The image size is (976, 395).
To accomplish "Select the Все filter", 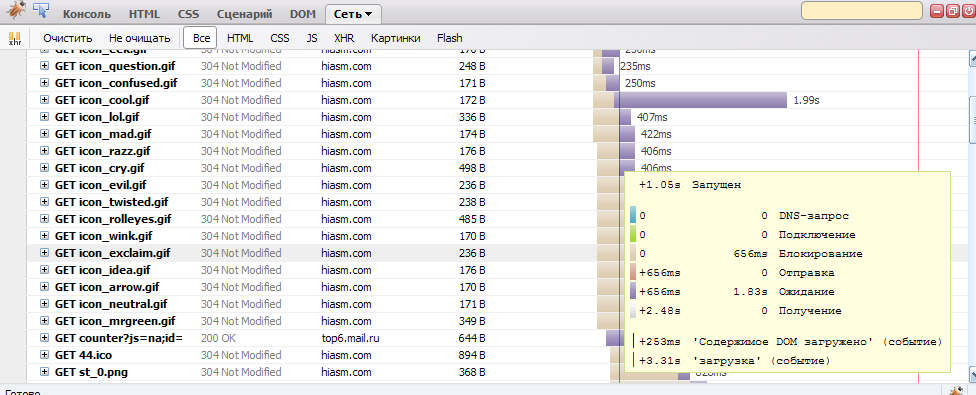I will click(x=200, y=38).
